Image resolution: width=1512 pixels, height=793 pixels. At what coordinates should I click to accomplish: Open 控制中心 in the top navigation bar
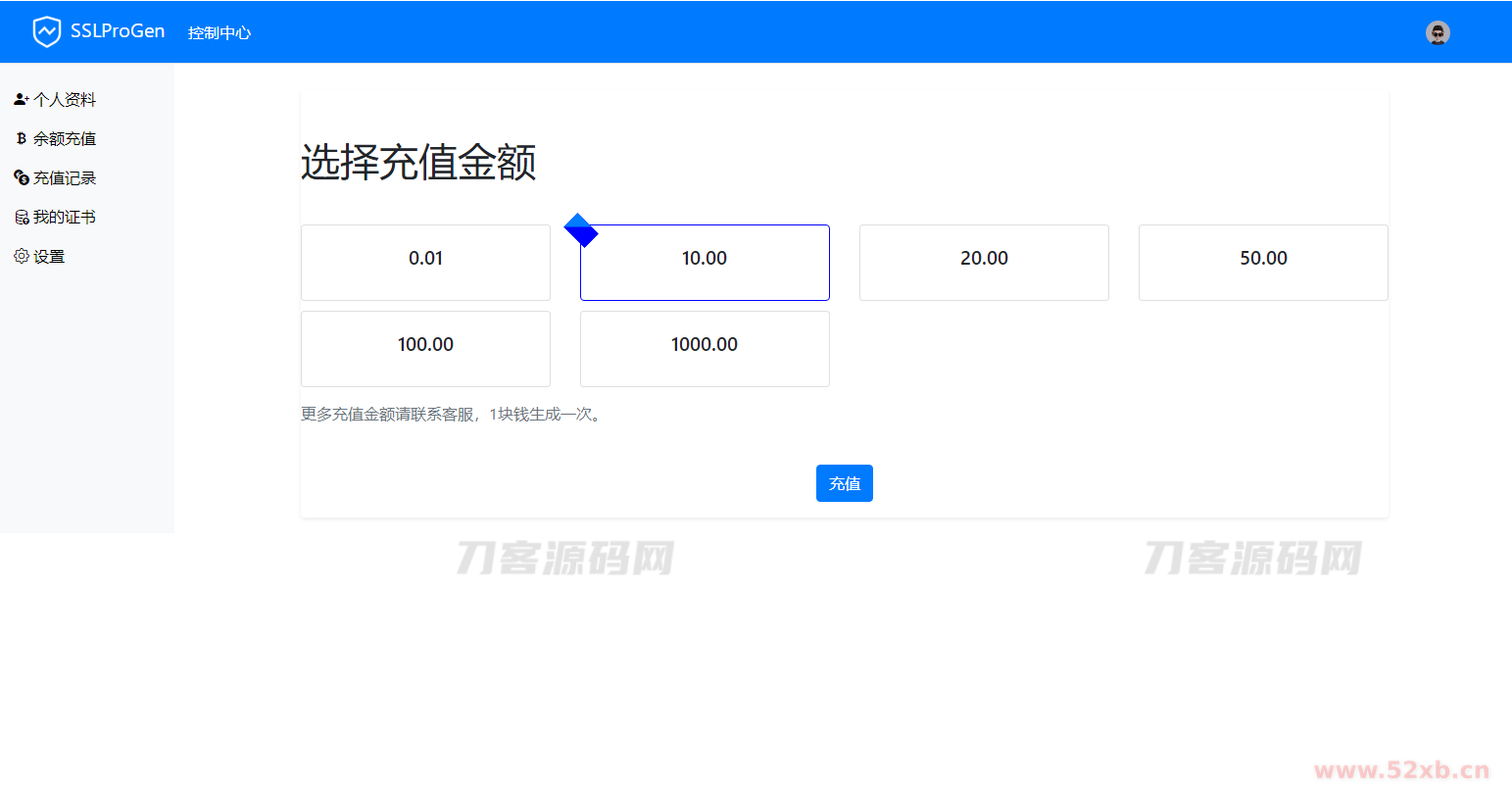219,33
